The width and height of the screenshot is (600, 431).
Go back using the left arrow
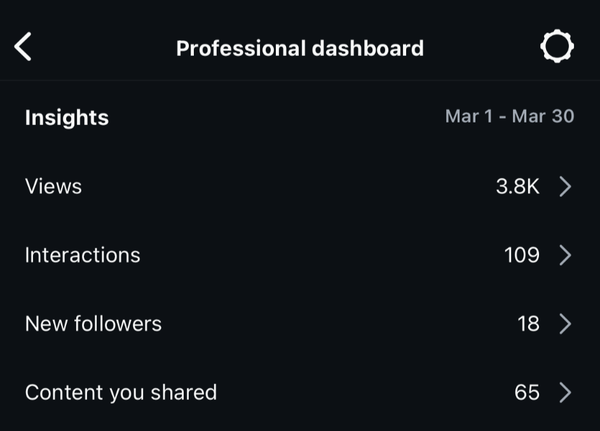[x=23, y=47]
